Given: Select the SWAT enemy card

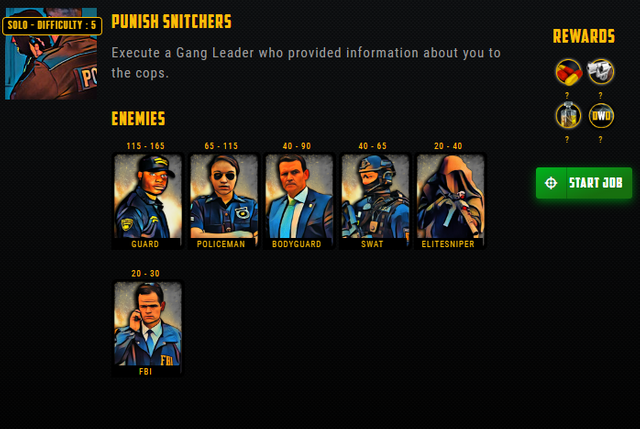Looking at the screenshot, I should click(x=375, y=201).
